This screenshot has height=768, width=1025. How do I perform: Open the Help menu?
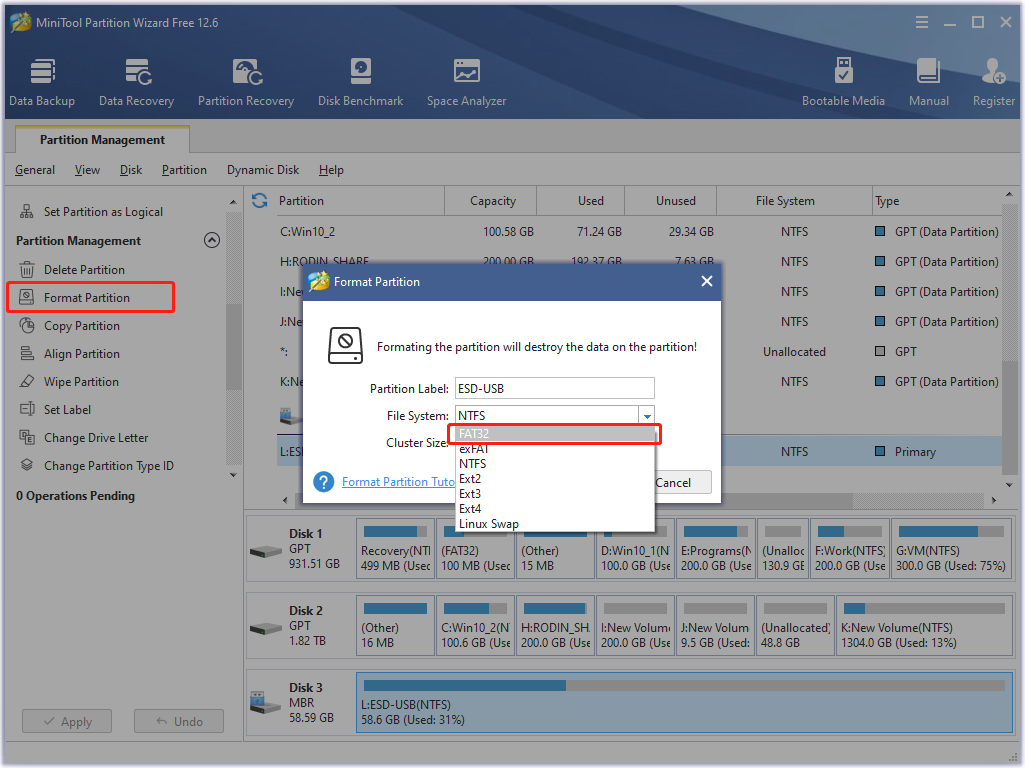[x=331, y=170]
